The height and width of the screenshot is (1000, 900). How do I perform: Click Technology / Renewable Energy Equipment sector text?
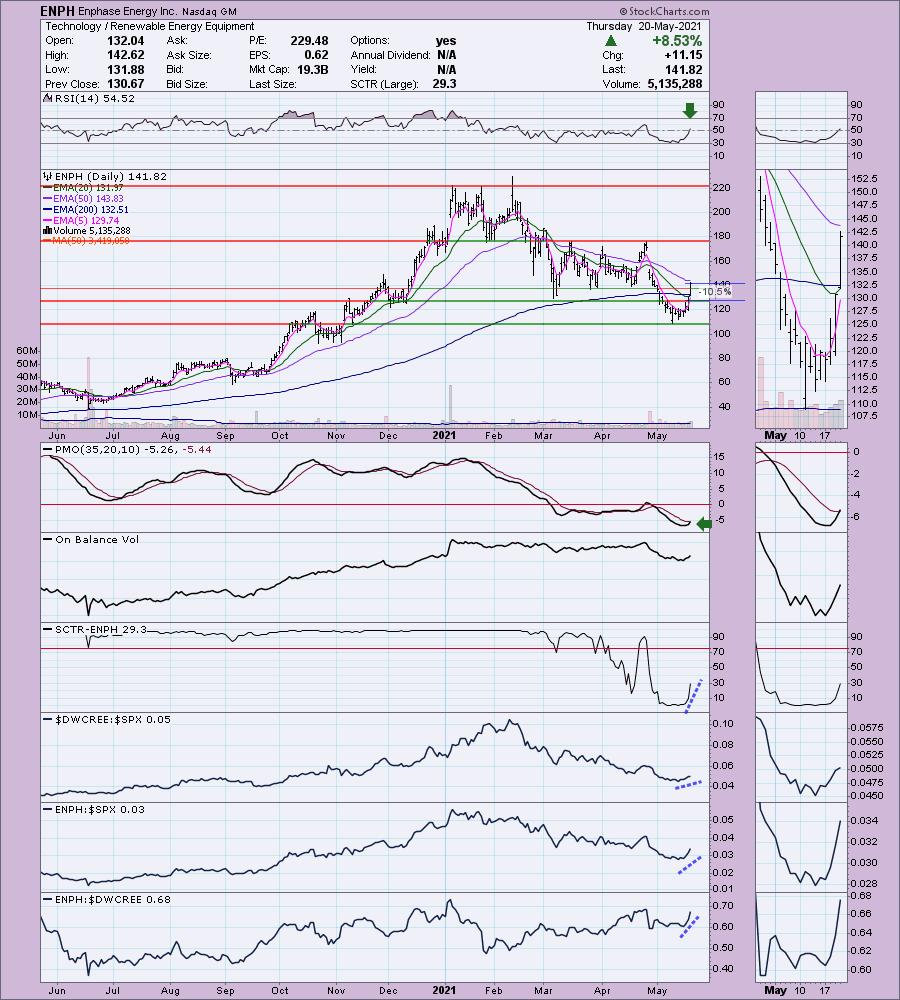pyautogui.click(x=150, y=26)
